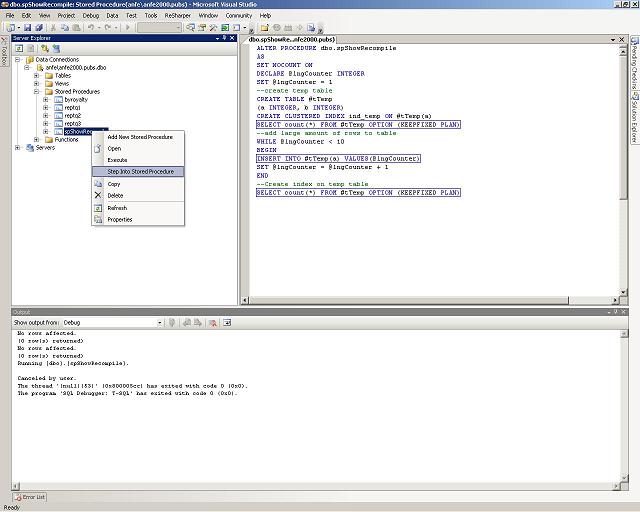Collapse the Stored Procedures folder
This screenshot has width=640, height=512.
tap(36, 91)
